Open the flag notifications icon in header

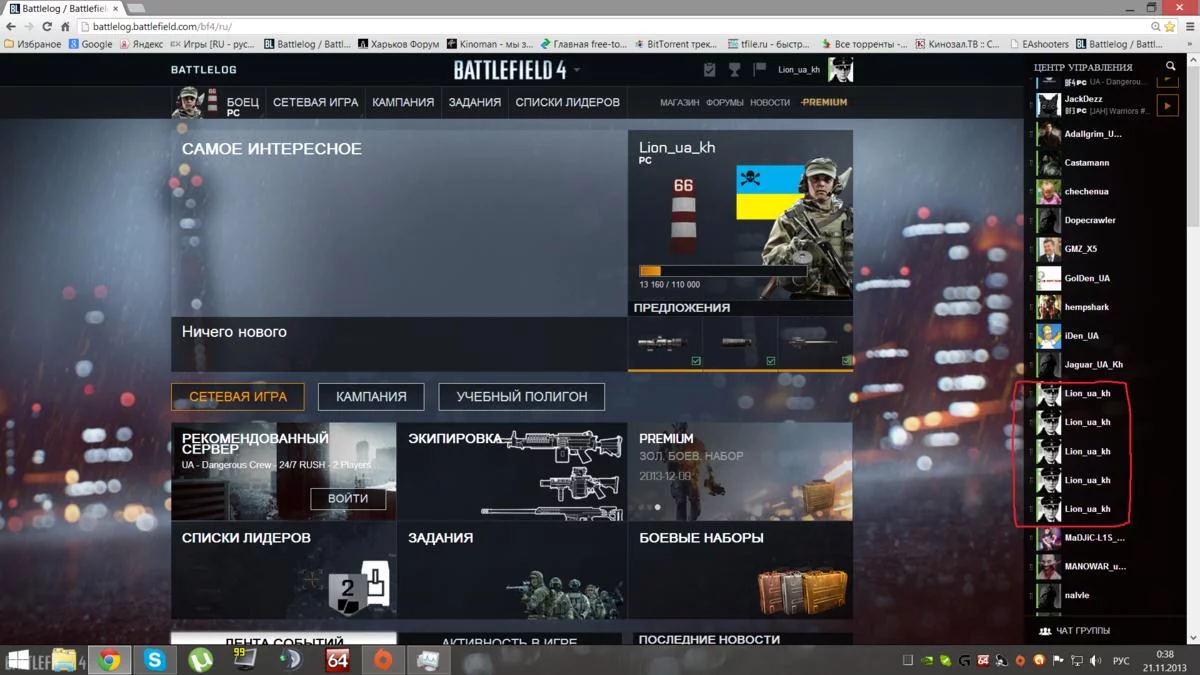point(759,69)
